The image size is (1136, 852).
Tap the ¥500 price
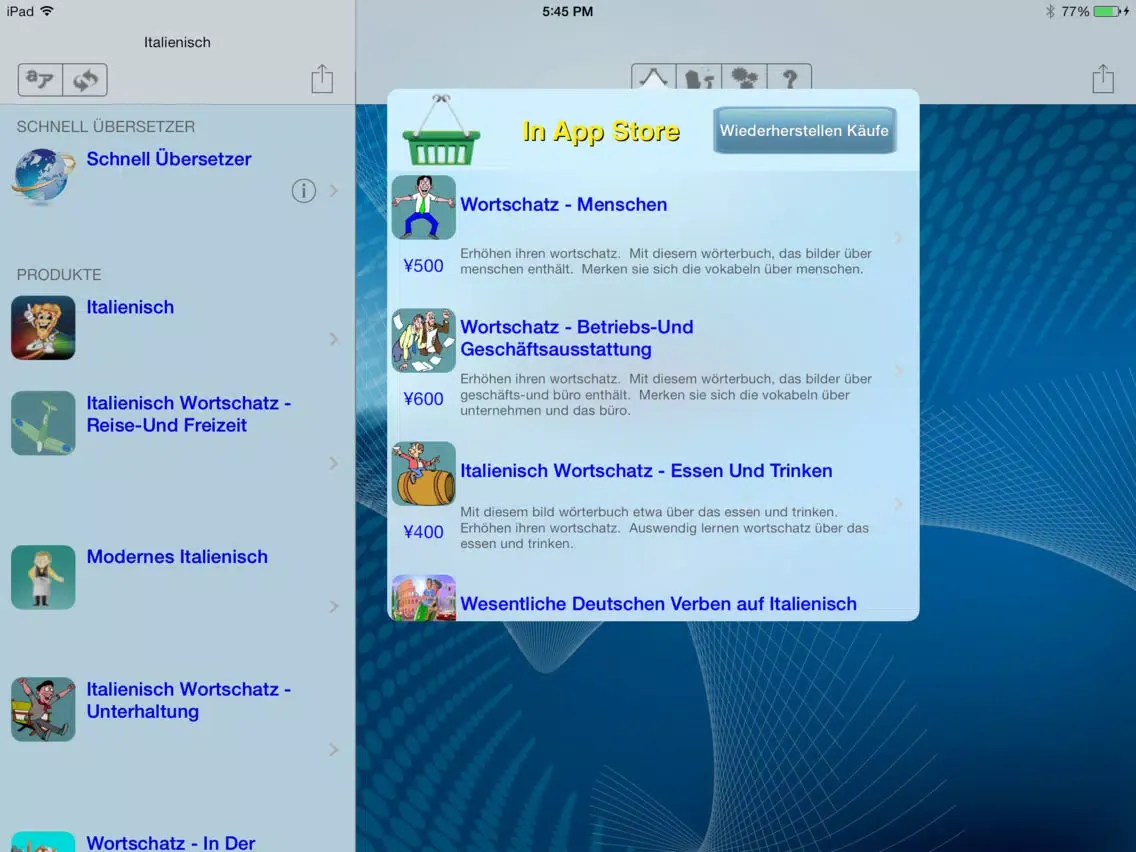click(x=423, y=266)
